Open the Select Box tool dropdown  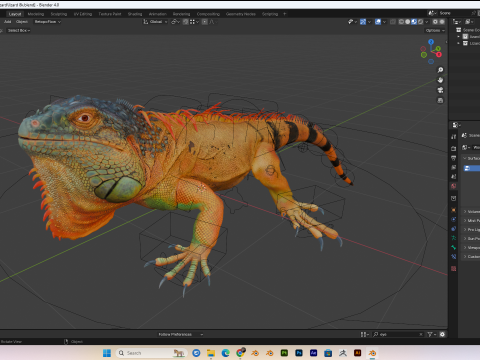(19, 30)
